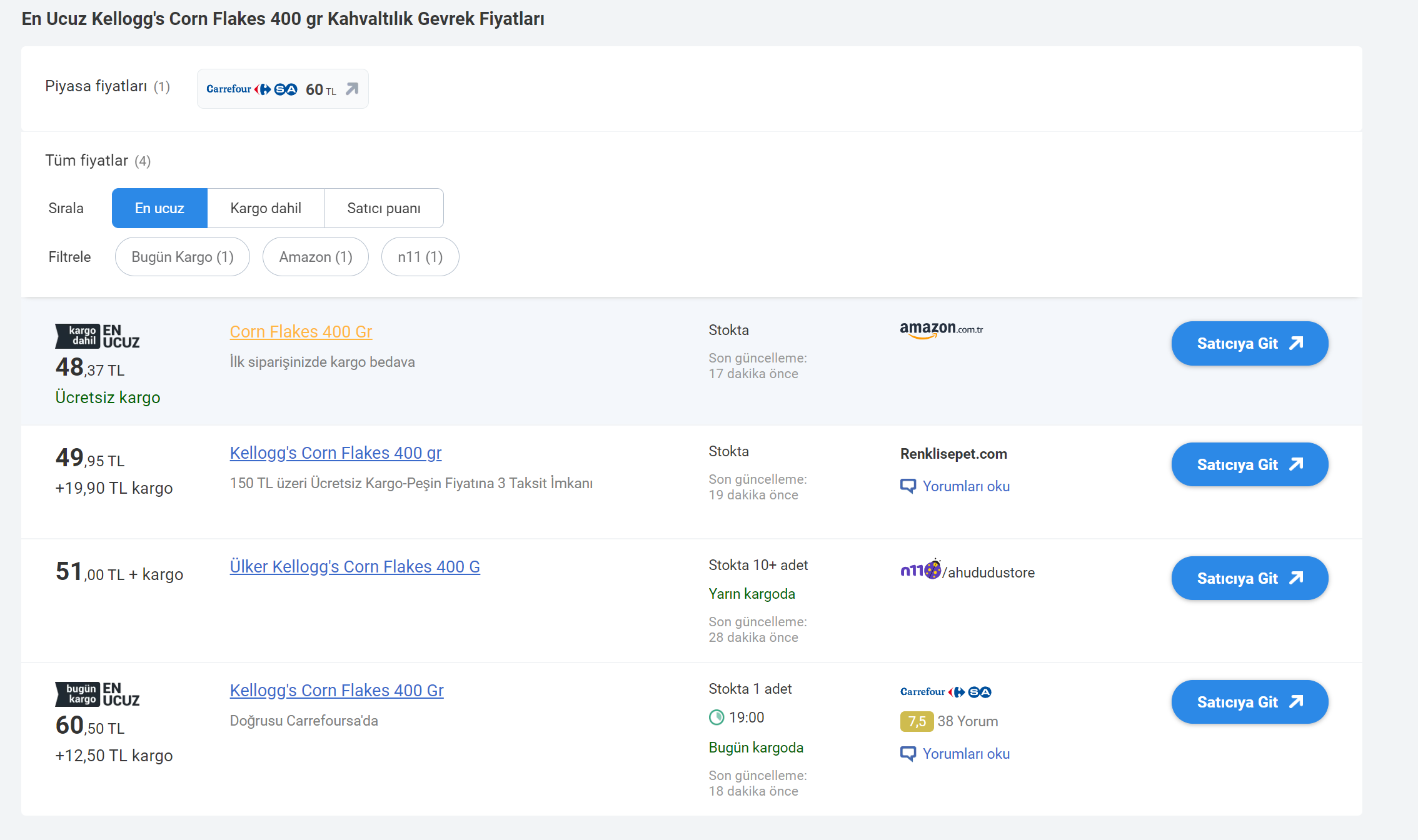Click the Tüm fiyatlar (4) heading
This screenshot has width=1418, height=840.
pyautogui.click(x=98, y=161)
